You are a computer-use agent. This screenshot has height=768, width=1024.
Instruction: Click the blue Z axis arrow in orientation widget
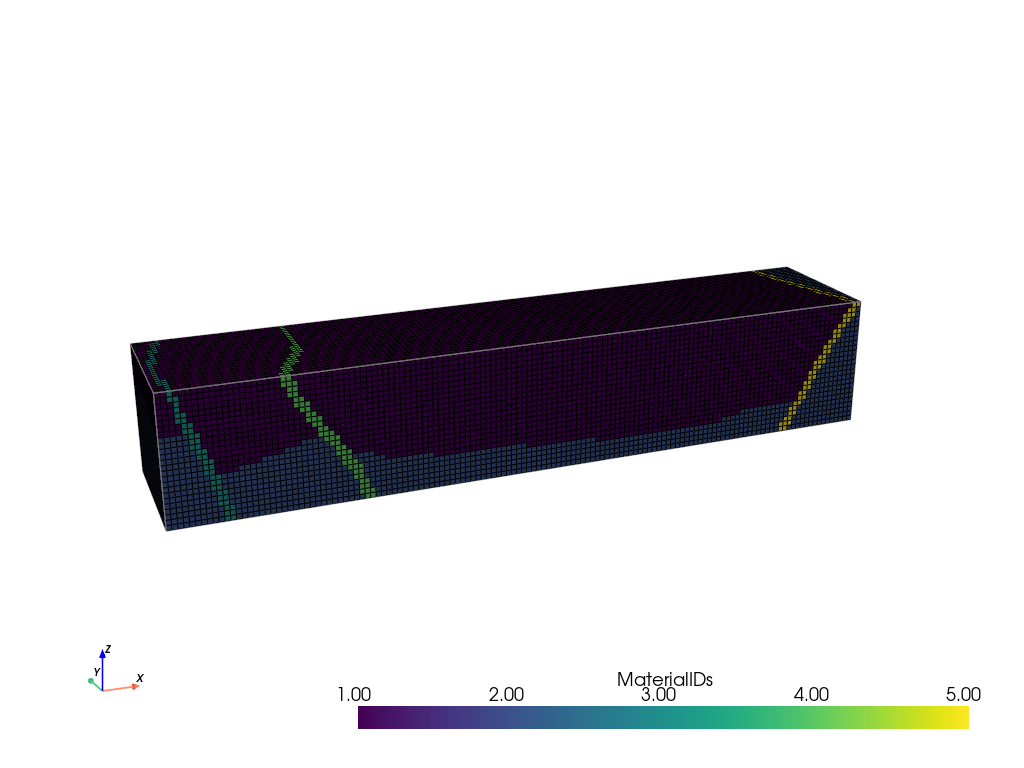tap(102, 666)
